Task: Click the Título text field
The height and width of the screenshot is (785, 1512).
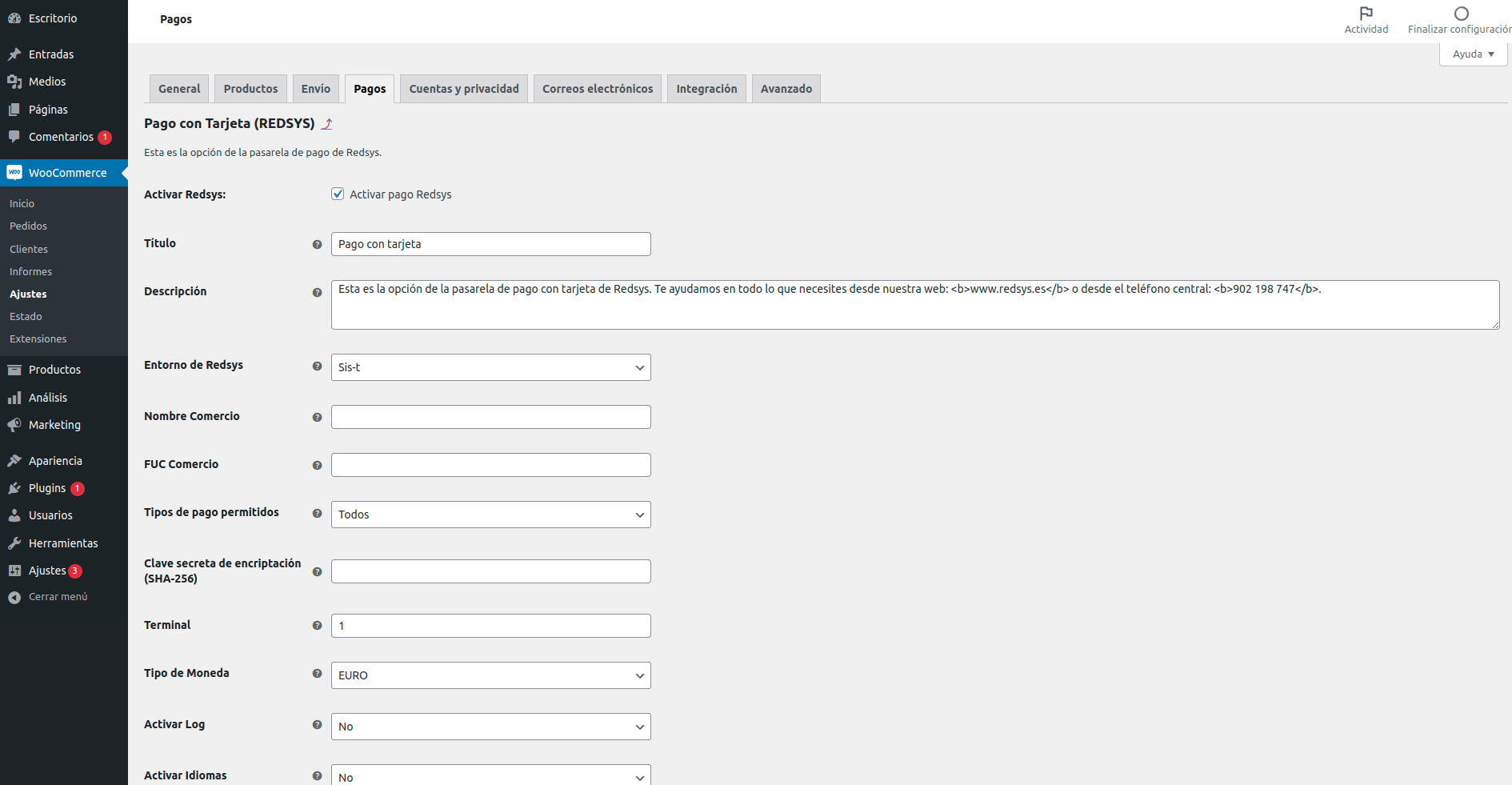Action: (491, 244)
